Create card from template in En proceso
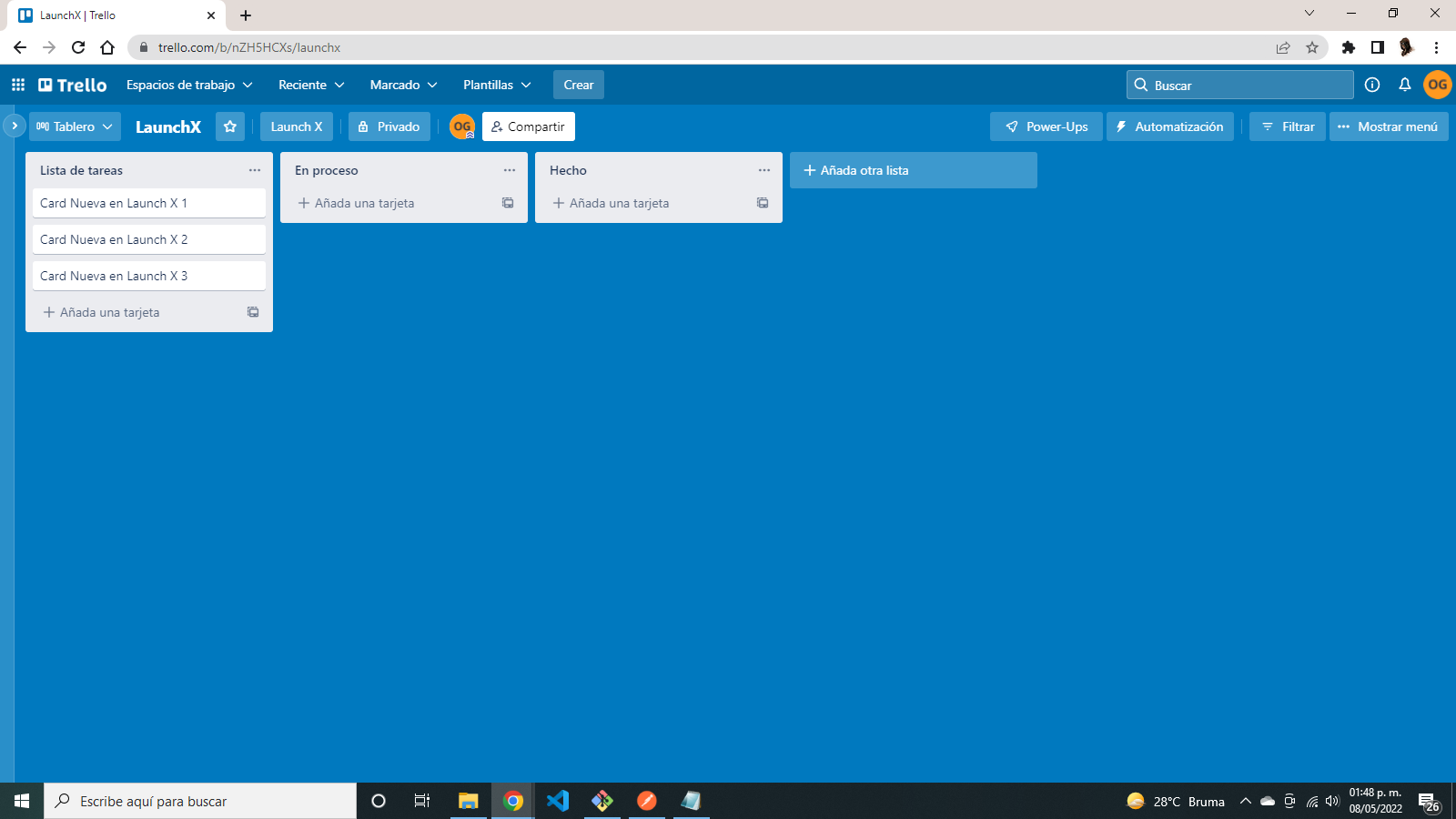This screenshot has height=819, width=1456. (508, 203)
